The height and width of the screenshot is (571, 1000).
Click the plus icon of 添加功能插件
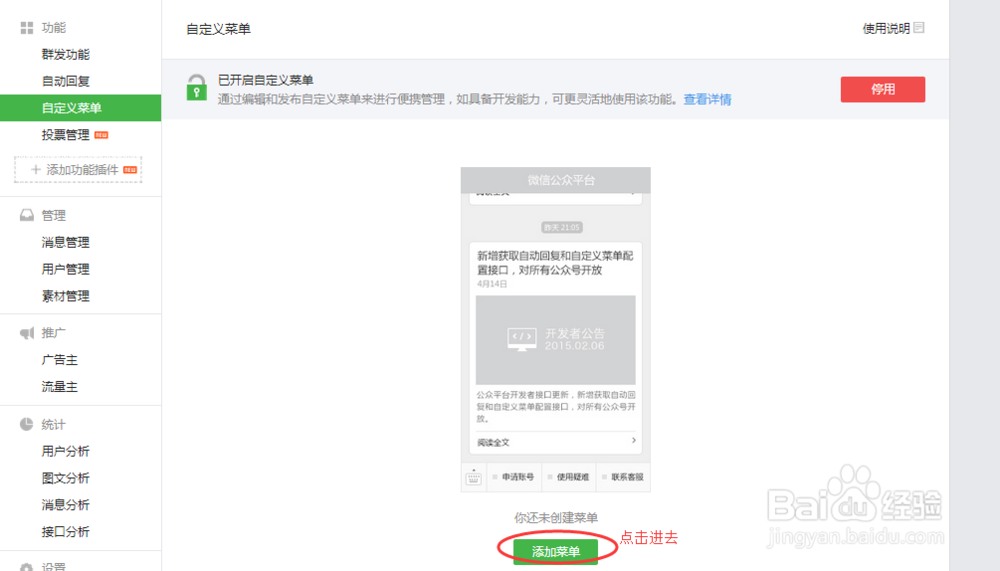(x=36, y=169)
